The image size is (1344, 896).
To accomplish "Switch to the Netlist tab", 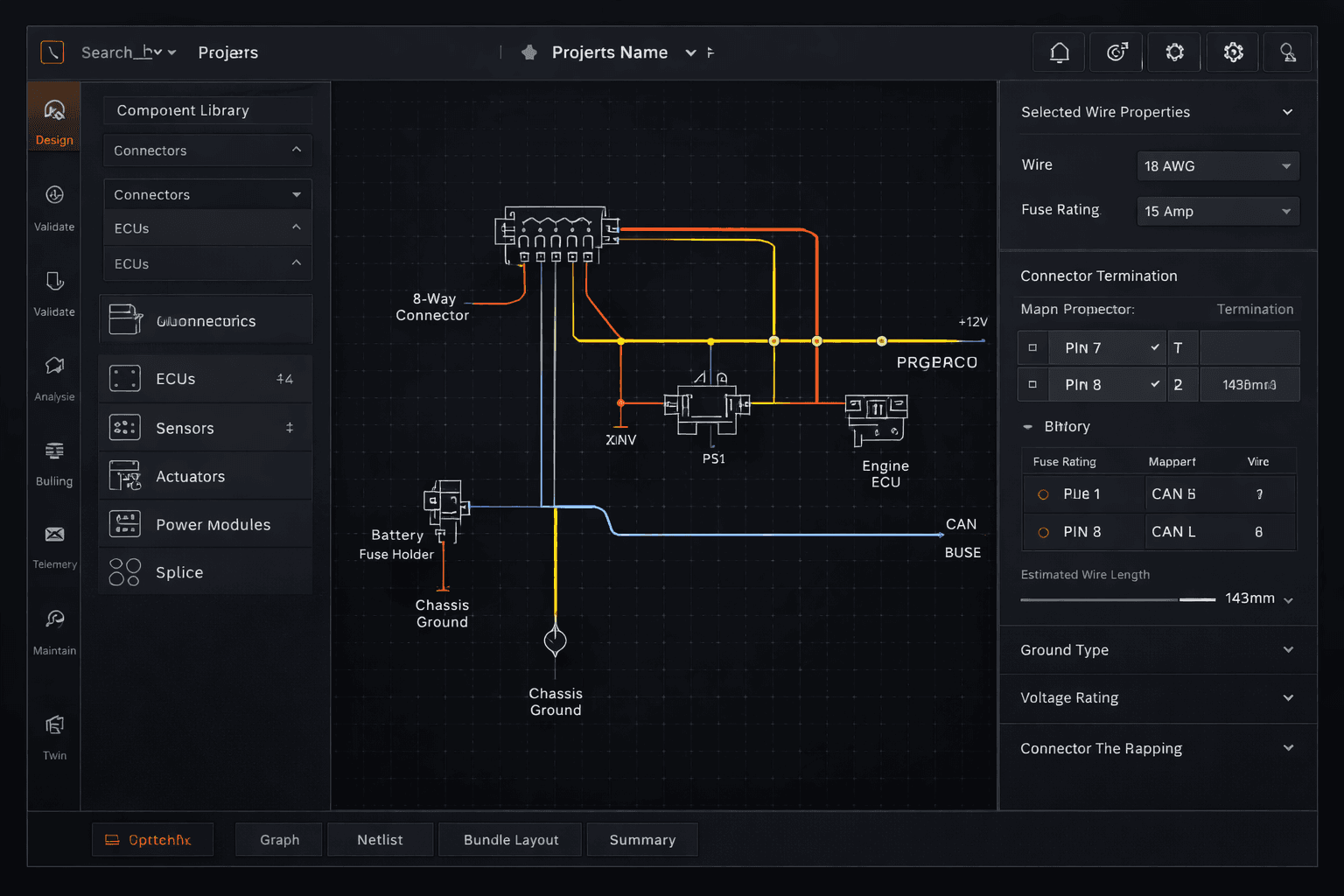I will point(380,839).
